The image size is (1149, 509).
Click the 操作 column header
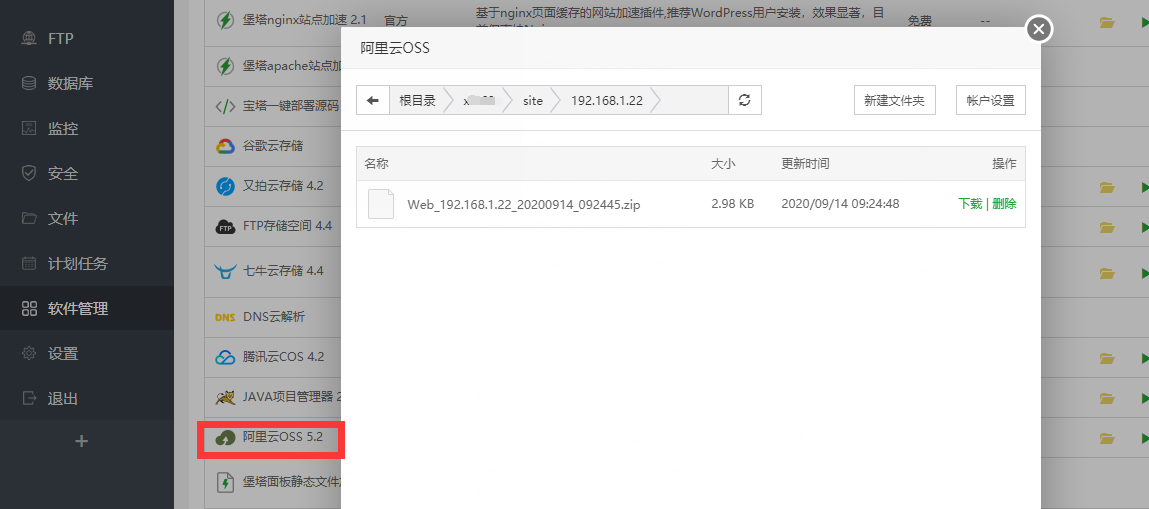pos(1005,164)
